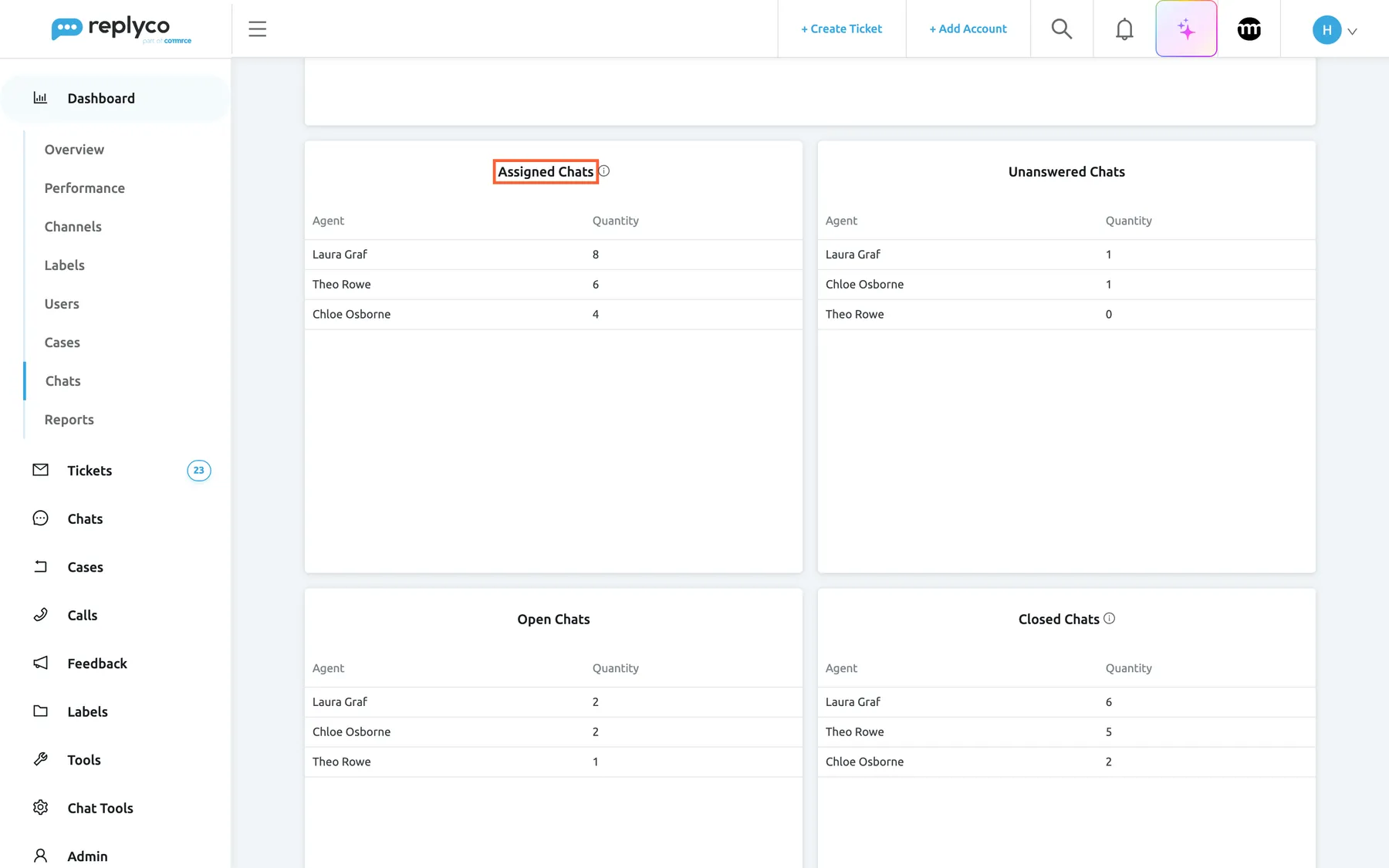Click the Agent header in Unanswered Chats
Image resolution: width=1389 pixels, height=868 pixels.
click(x=841, y=221)
